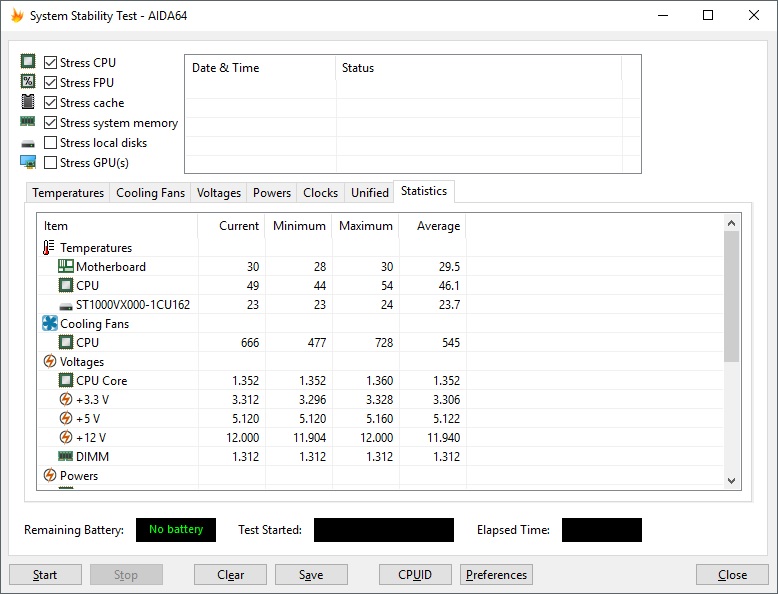778x594 pixels.
Task: Open the CPUID panel
Action: [415, 575]
